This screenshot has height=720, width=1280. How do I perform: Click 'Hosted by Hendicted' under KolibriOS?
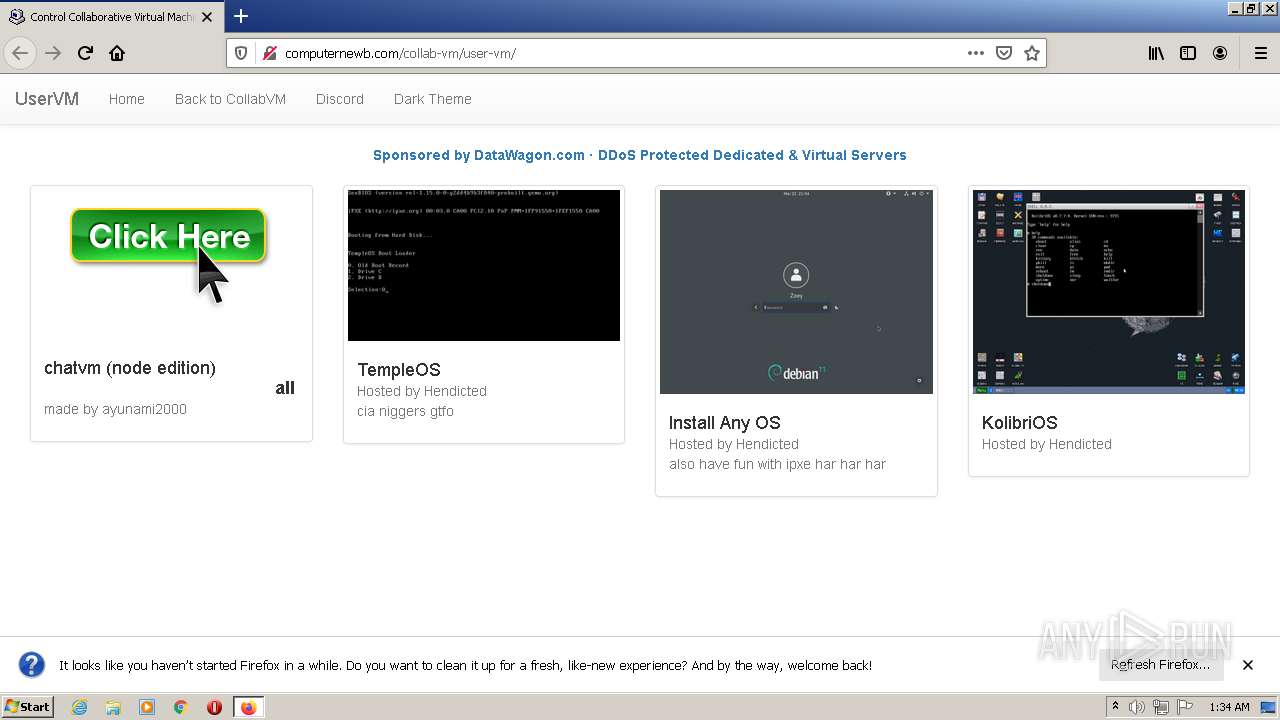[x=1047, y=444]
